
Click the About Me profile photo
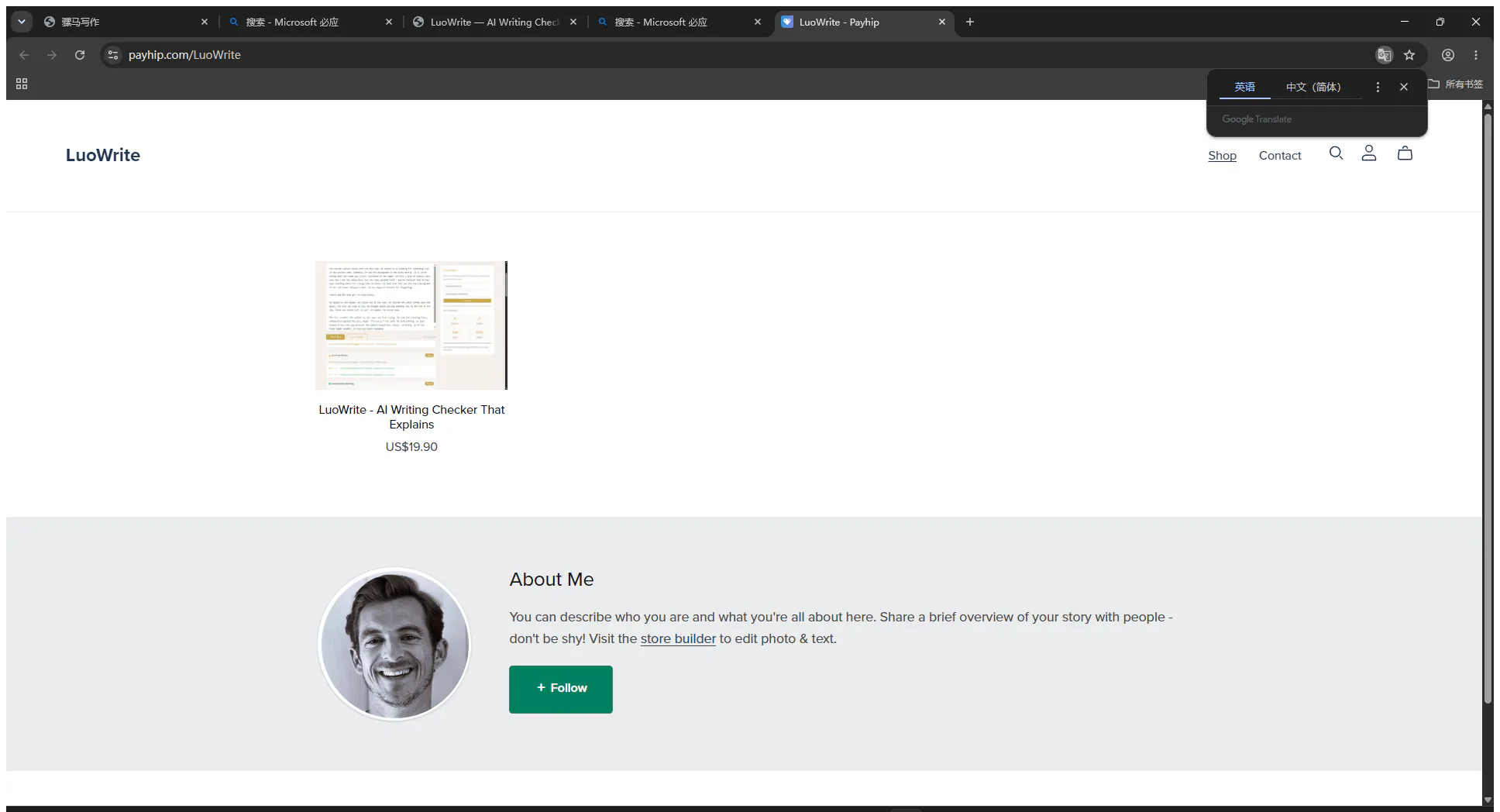coord(394,644)
